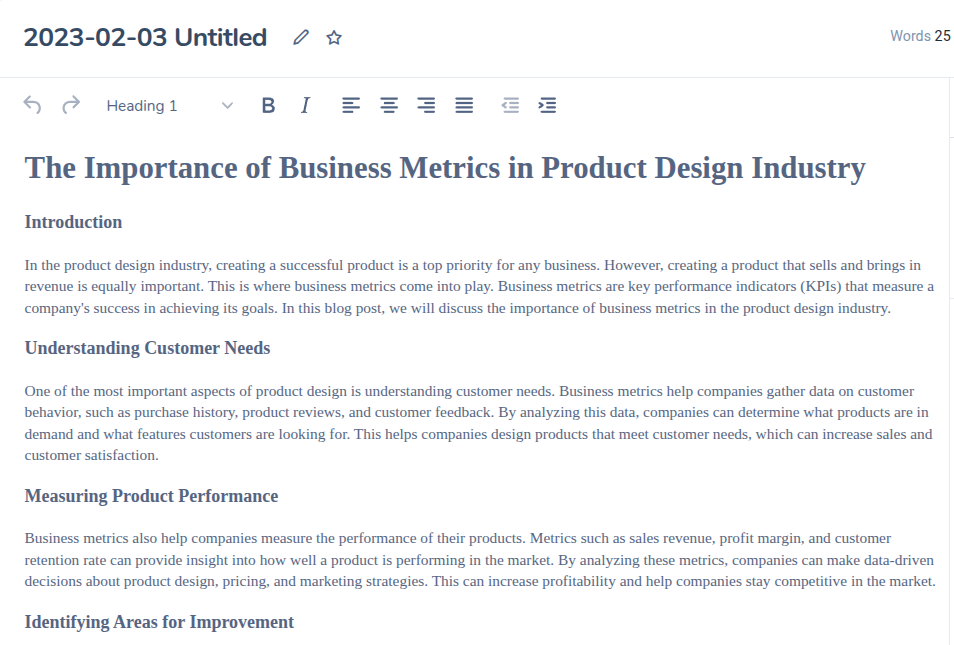
Task: Justify the paragraph text
Action: 464,105
